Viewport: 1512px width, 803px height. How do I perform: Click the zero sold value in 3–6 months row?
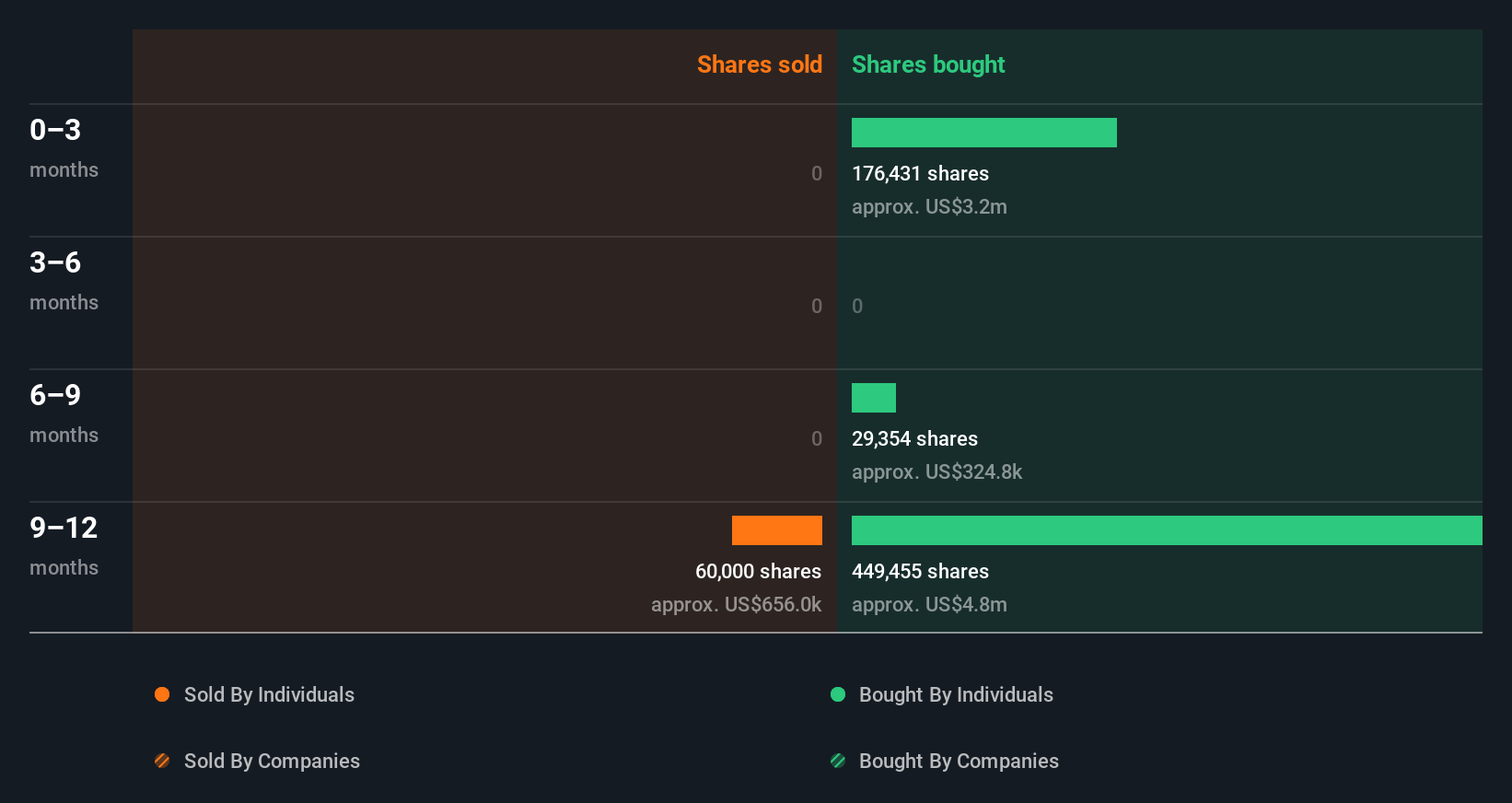(x=817, y=307)
